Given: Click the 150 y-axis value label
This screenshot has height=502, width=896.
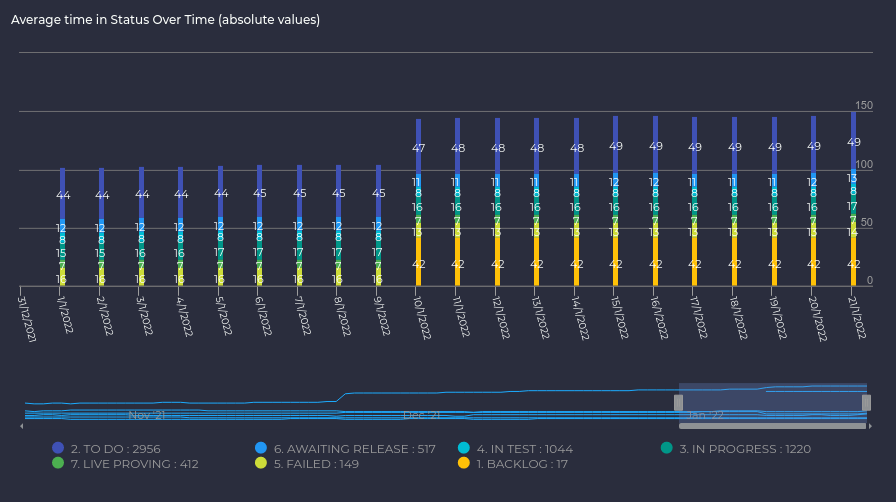Looking at the screenshot, I should pos(864,105).
